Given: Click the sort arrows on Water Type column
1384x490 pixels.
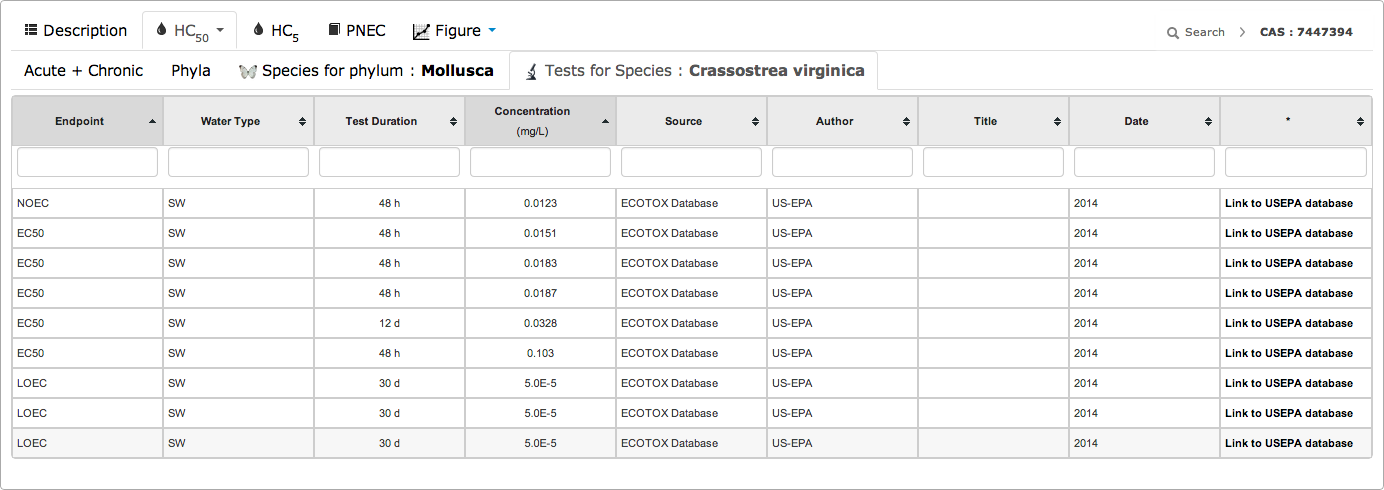Looking at the screenshot, I should (302, 121).
